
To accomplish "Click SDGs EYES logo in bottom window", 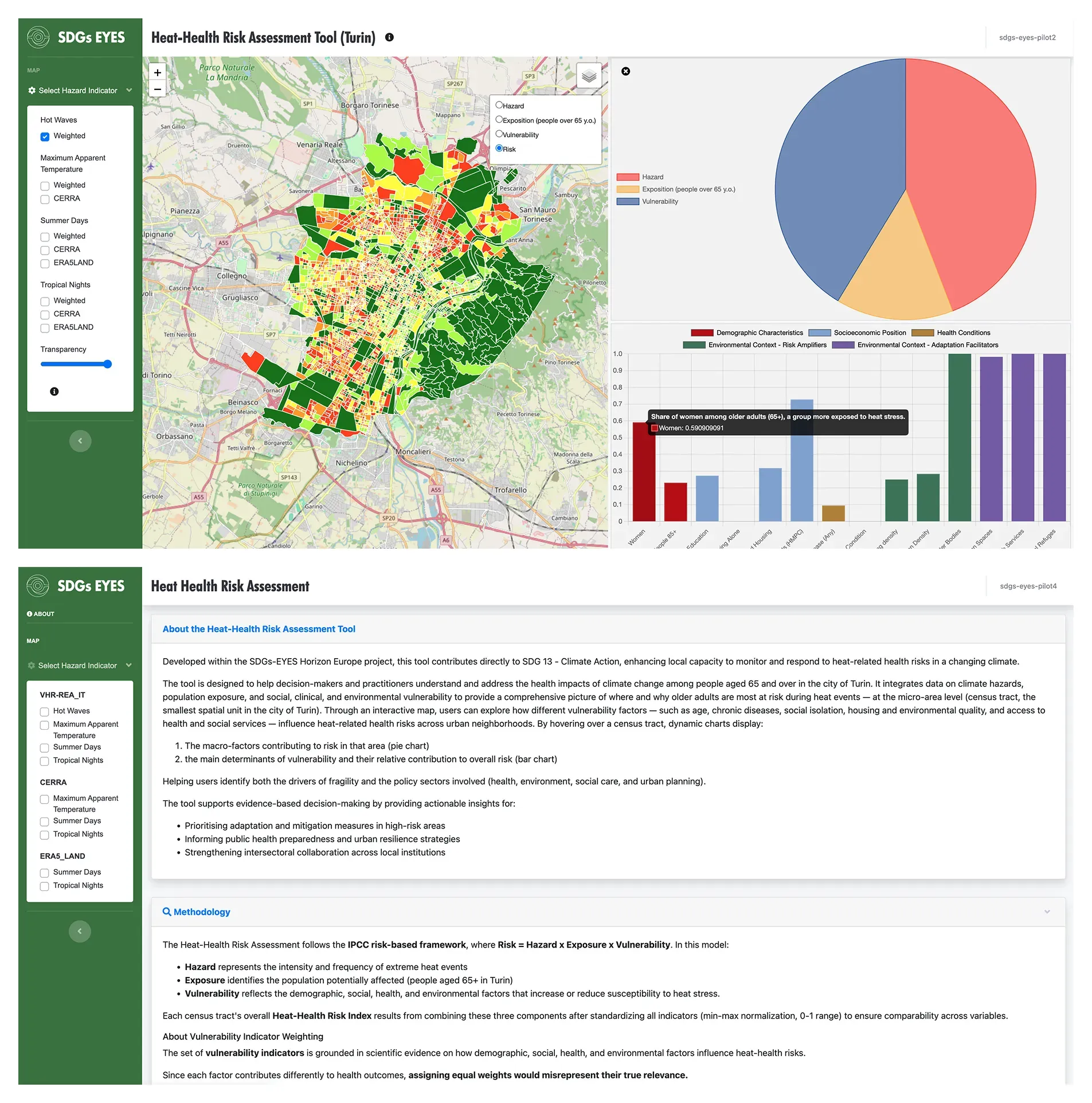I will (76, 586).
